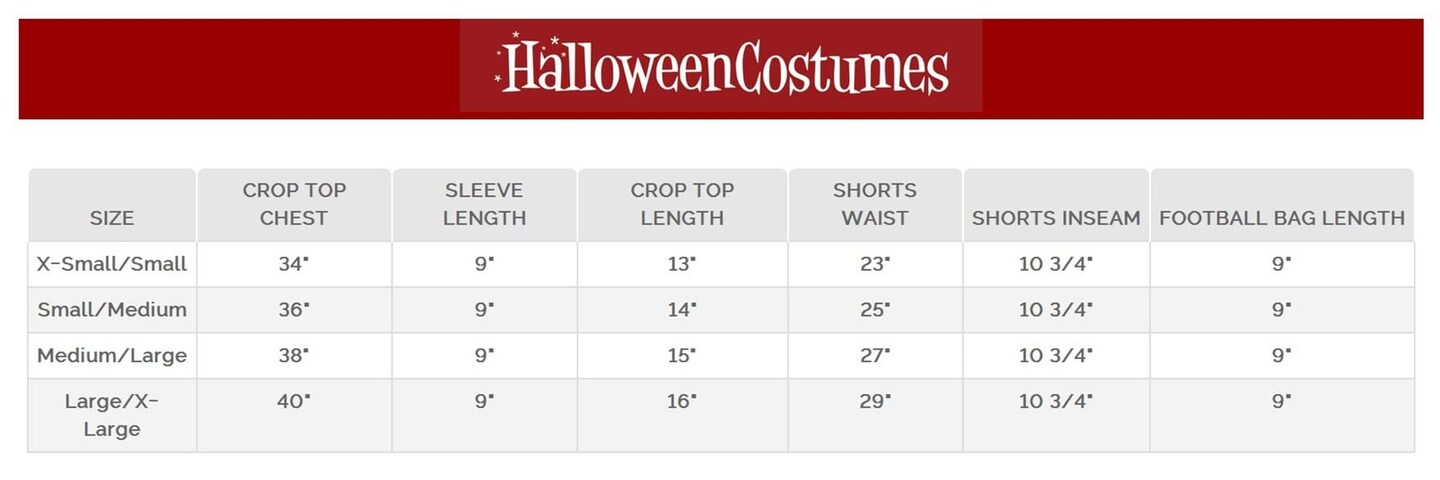1440x480 pixels.
Task: Select the 16" crop top length cell
Action: (x=682, y=401)
